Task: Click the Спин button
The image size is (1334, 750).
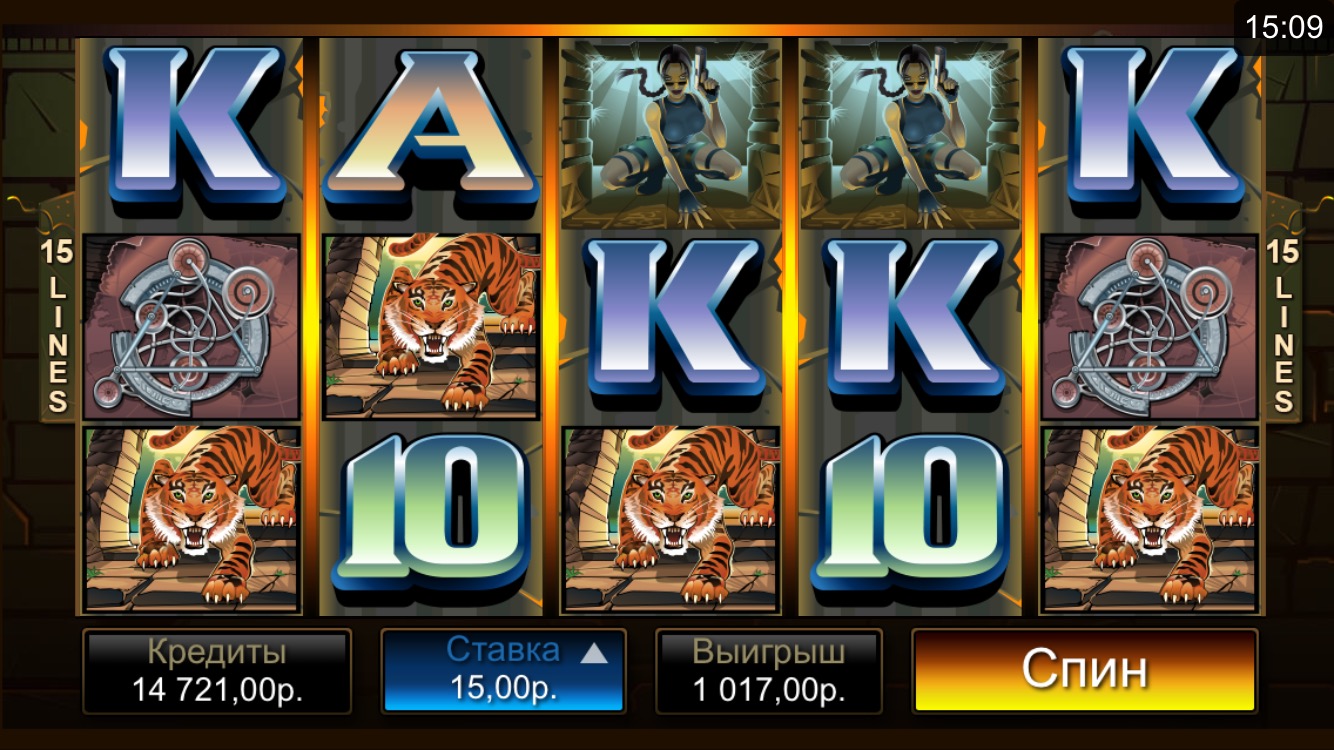Action: coord(1085,671)
